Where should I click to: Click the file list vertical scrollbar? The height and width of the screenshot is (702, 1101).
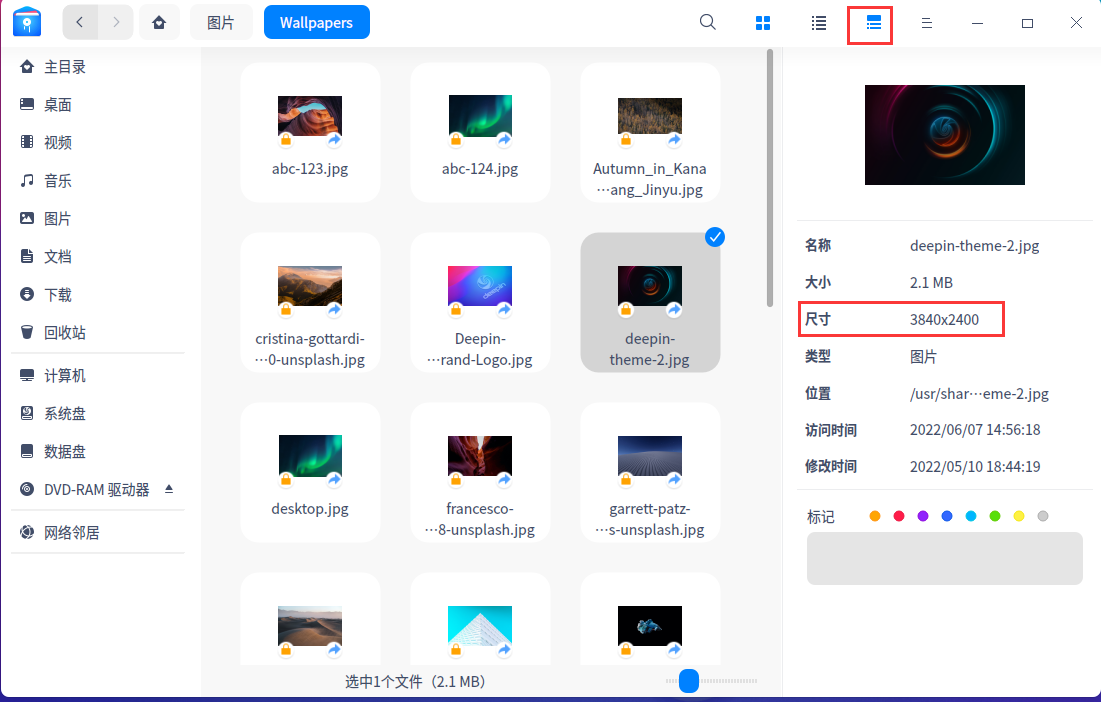(770, 178)
